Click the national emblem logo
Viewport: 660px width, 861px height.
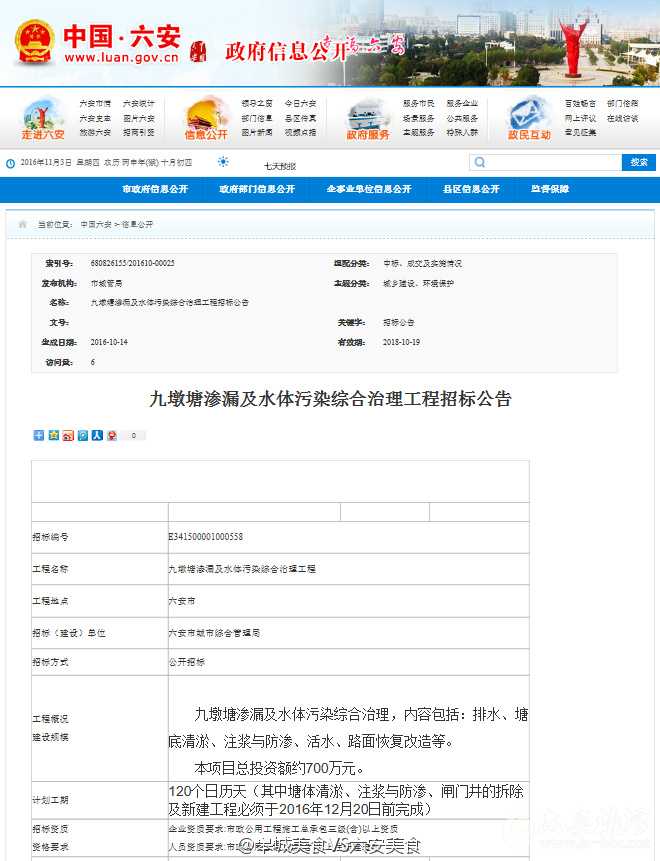(x=34, y=41)
